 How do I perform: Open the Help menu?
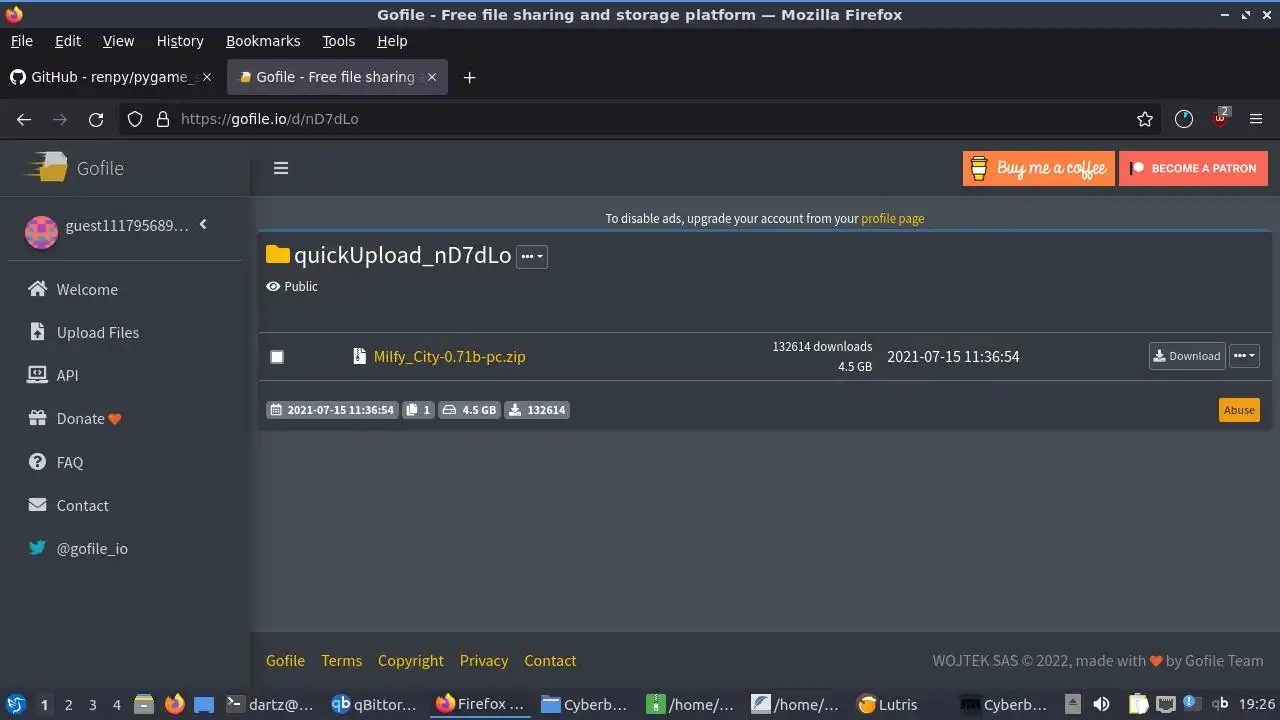tap(392, 41)
